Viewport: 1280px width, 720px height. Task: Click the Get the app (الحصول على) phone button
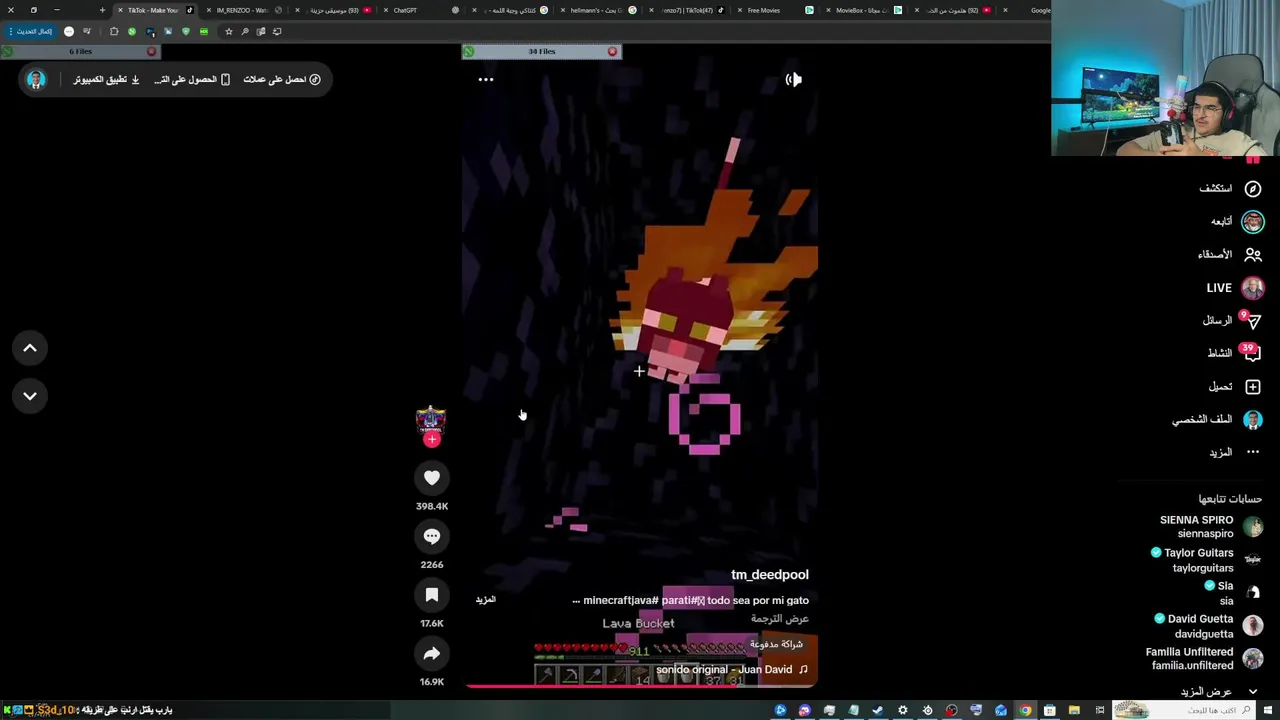pos(192,79)
